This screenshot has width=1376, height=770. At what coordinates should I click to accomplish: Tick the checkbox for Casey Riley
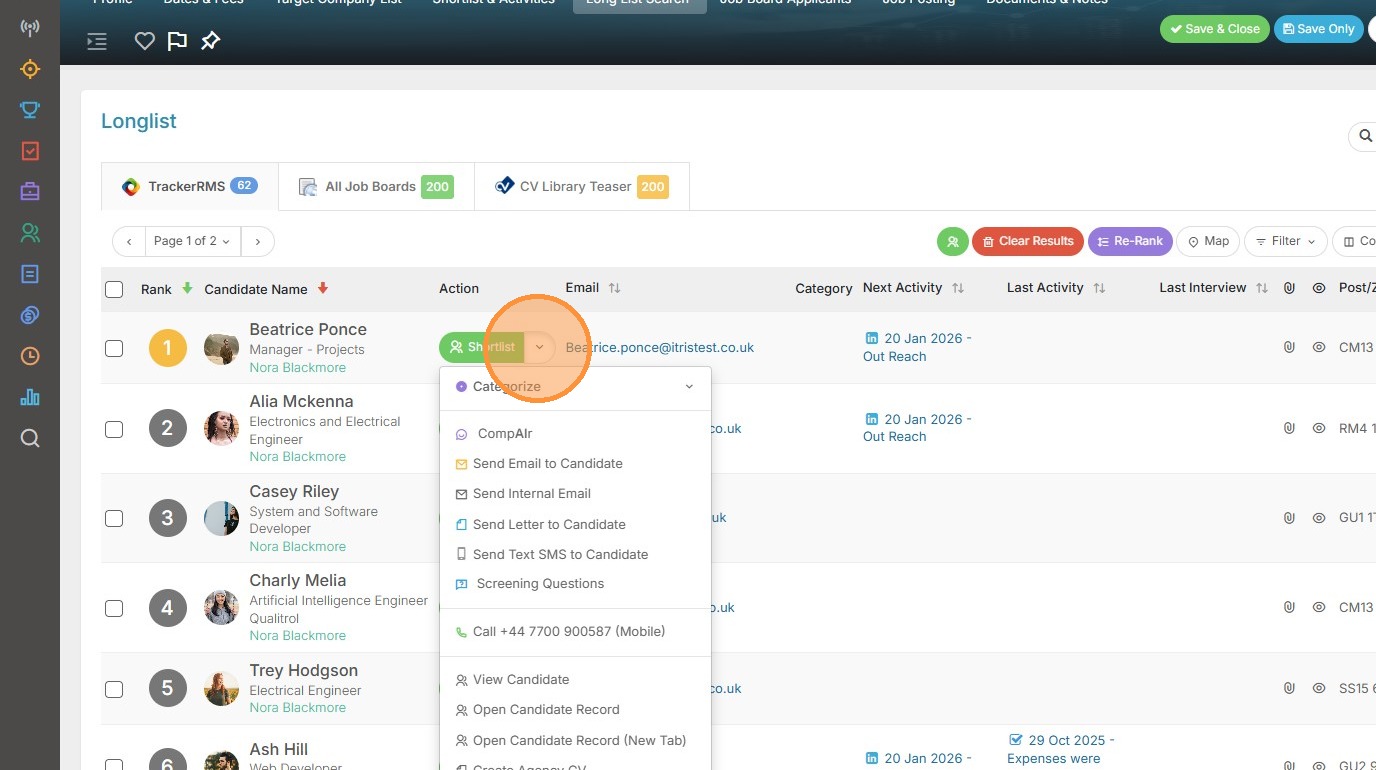(114, 518)
